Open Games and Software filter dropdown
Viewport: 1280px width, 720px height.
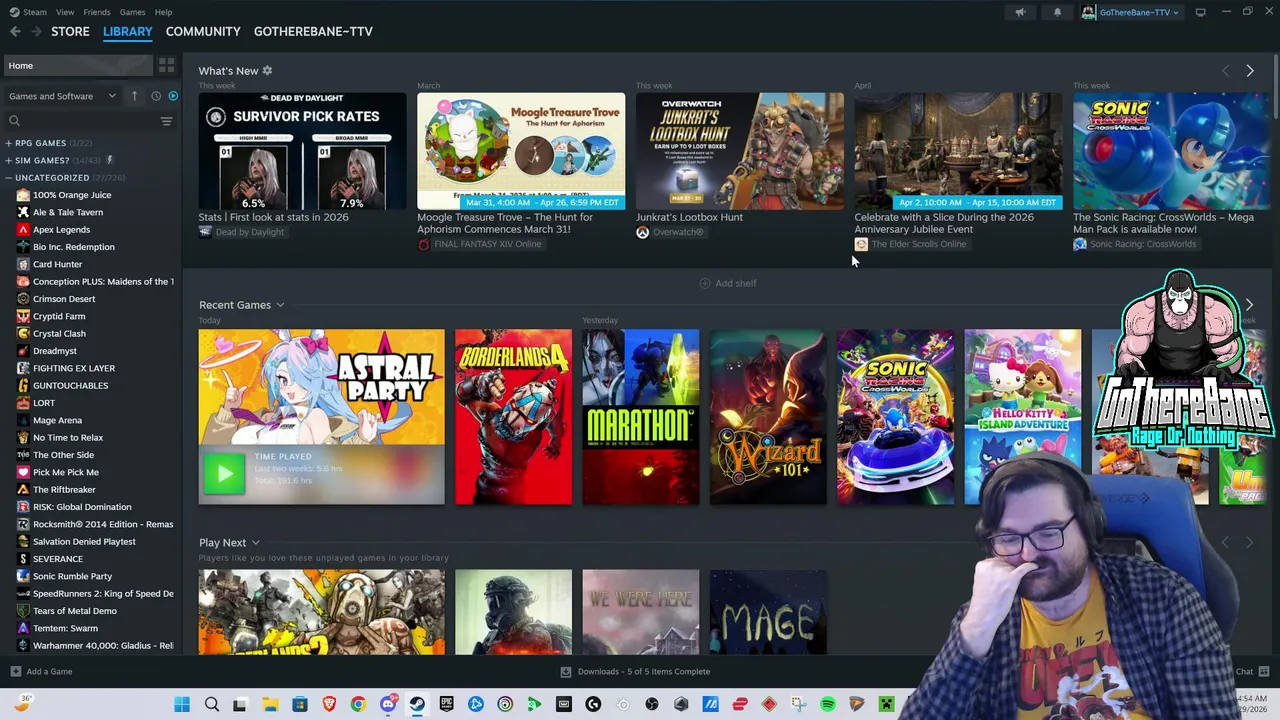[x=62, y=96]
